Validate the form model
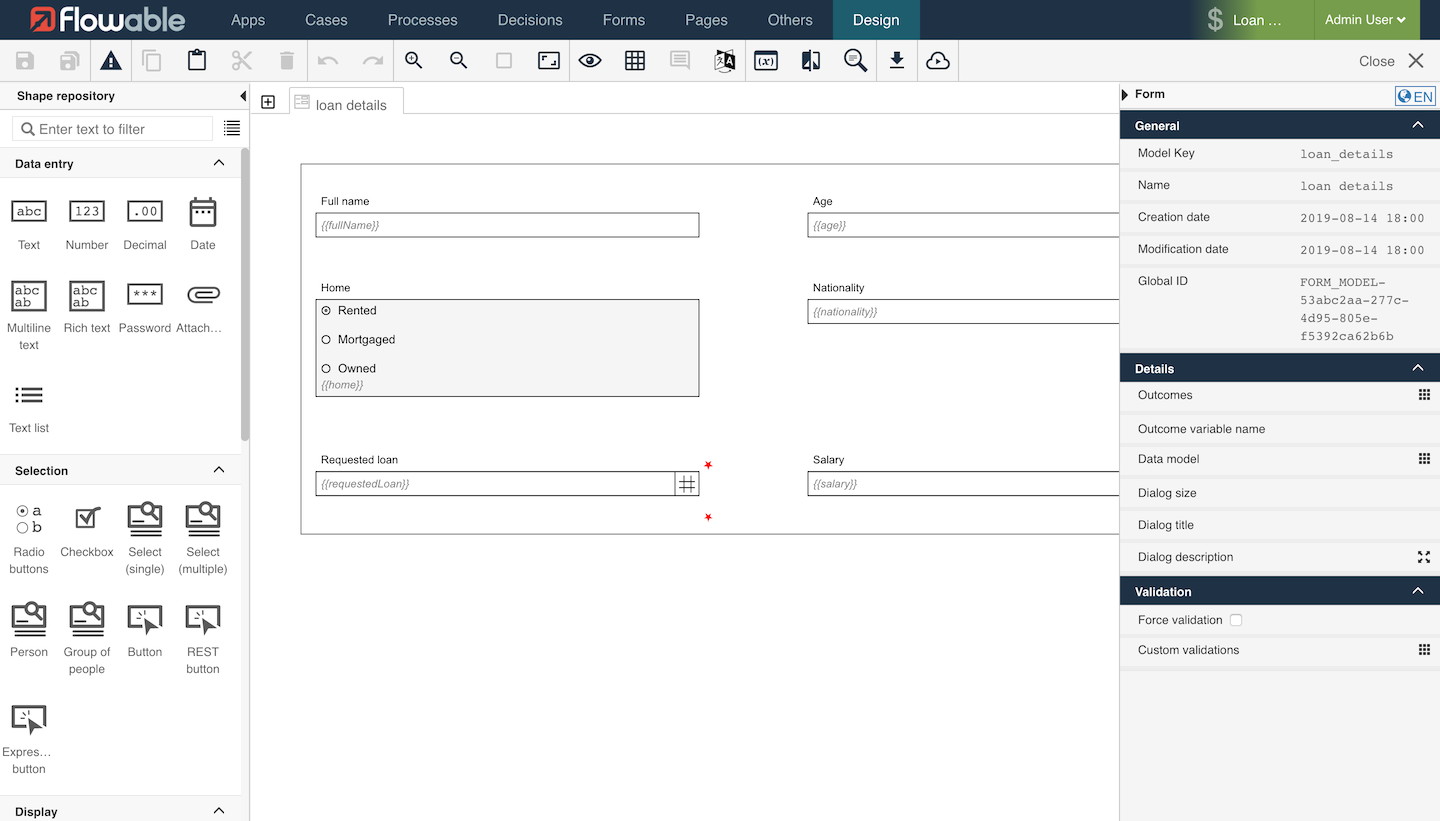This screenshot has height=821, width=1440. [111, 60]
